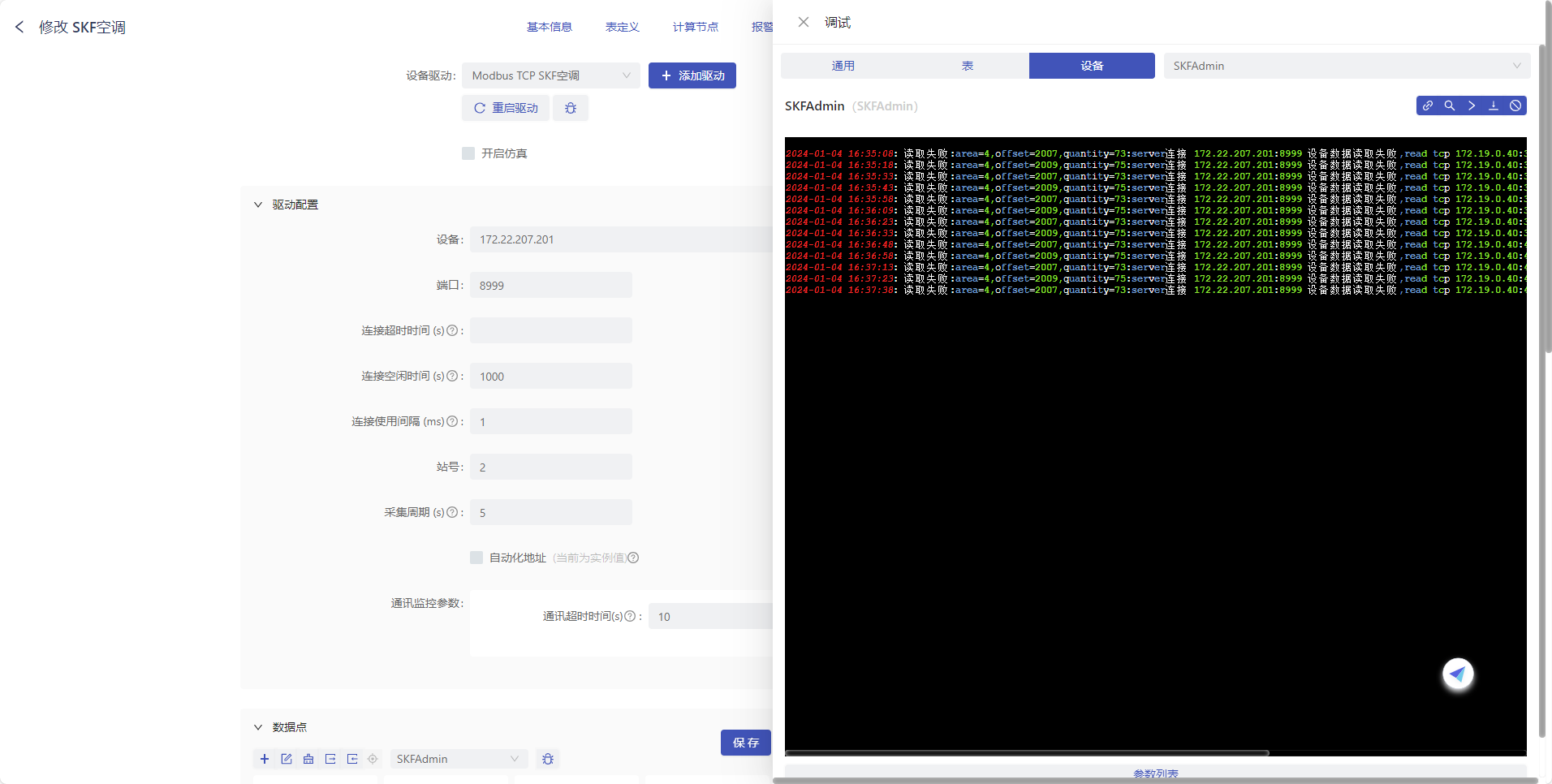Click the 站号 field showing 2
The width and height of the screenshot is (1552, 784).
[x=551, y=467]
